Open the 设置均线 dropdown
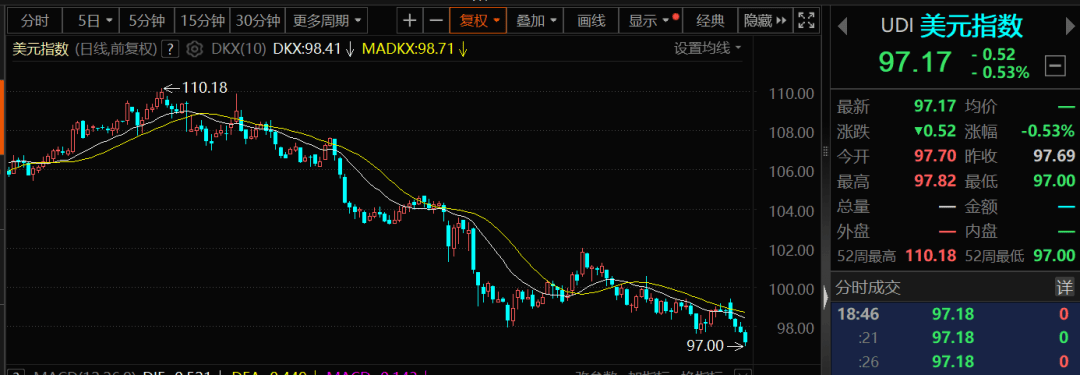The width and height of the screenshot is (1080, 375). point(707,48)
